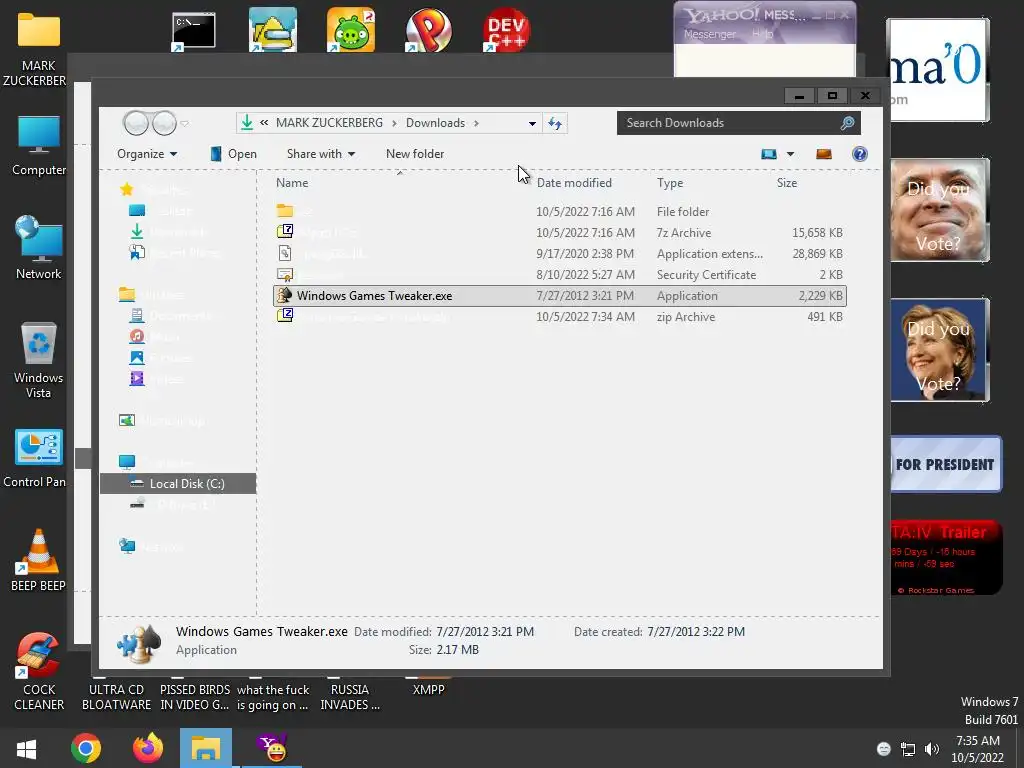
Task: Open the RUSSIA INVADES desktop item
Action: tap(350, 697)
